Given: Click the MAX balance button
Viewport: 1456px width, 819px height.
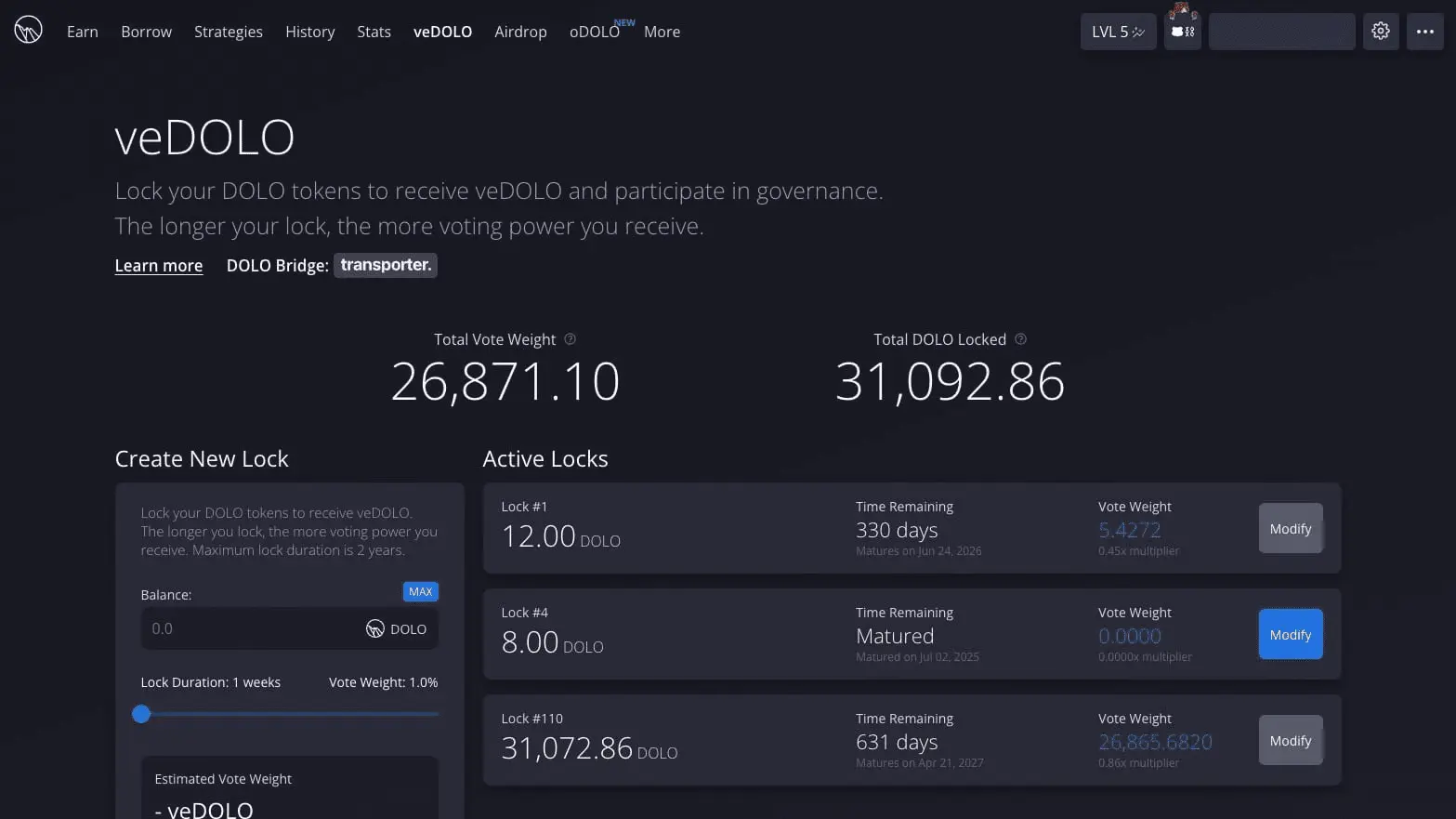Looking at the screenshot, I should (x=420, y=592).
